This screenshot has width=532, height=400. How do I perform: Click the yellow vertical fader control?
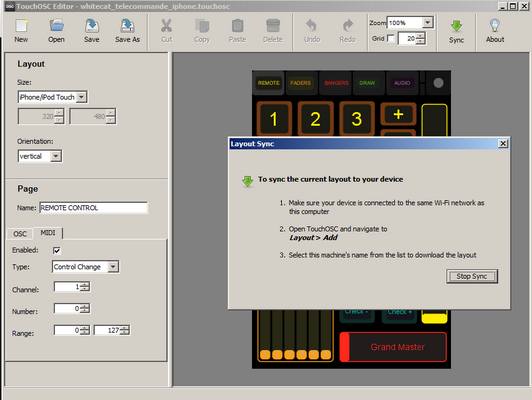point(434,120)
